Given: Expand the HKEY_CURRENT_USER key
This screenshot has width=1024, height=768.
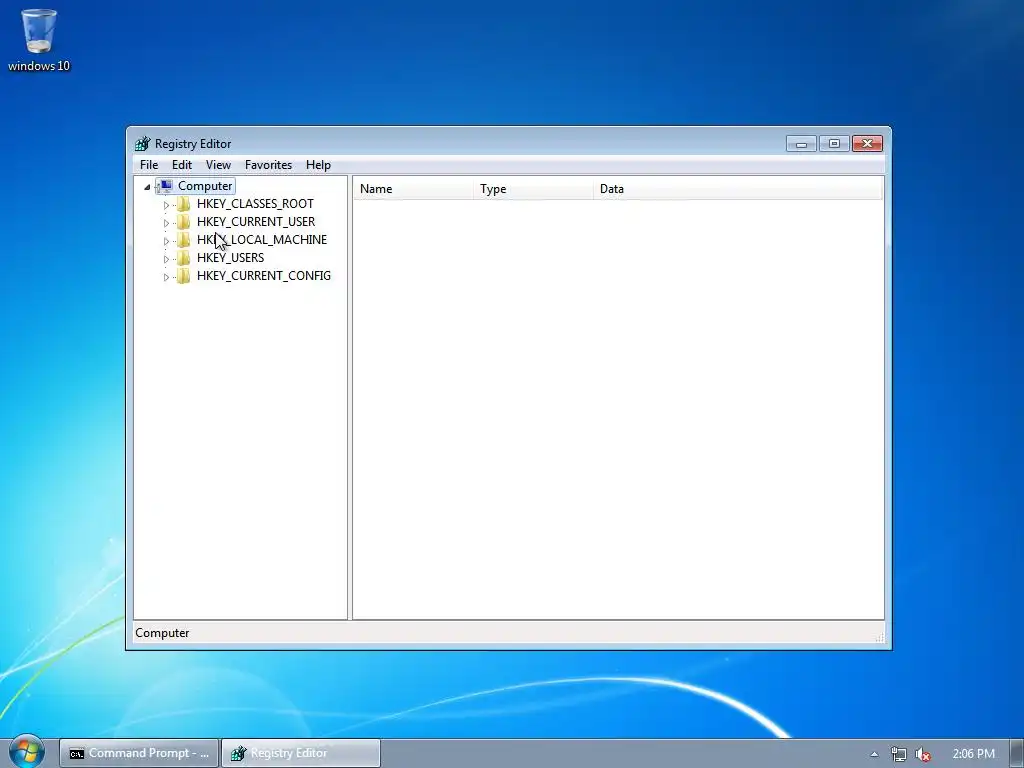Looking at the screenshot, I should 166,223.
